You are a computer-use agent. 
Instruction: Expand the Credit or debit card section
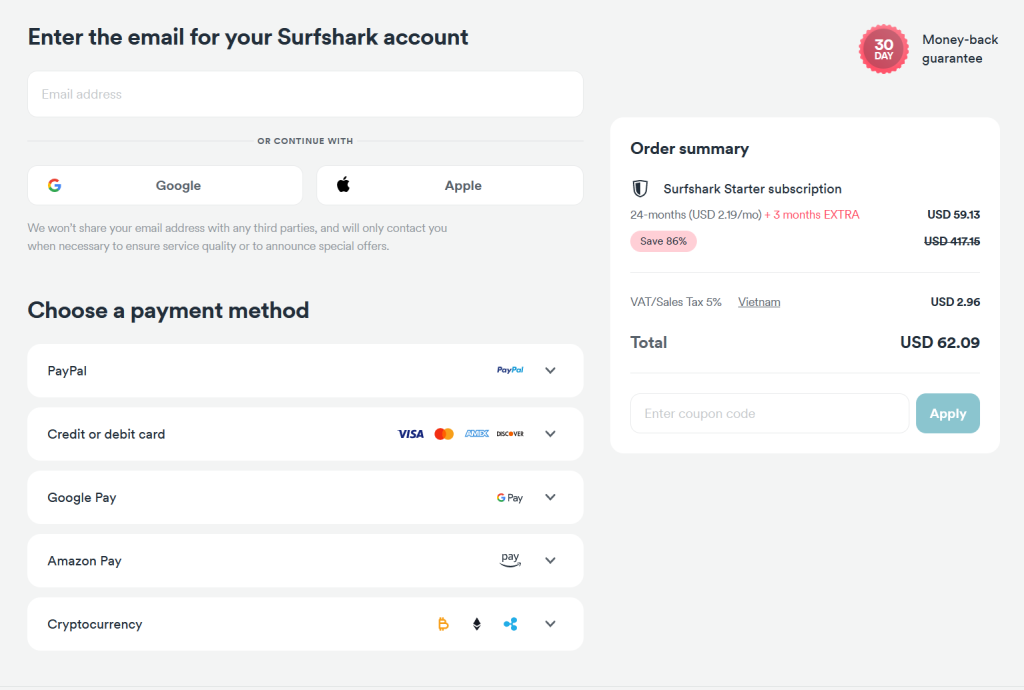pos(550,433)
